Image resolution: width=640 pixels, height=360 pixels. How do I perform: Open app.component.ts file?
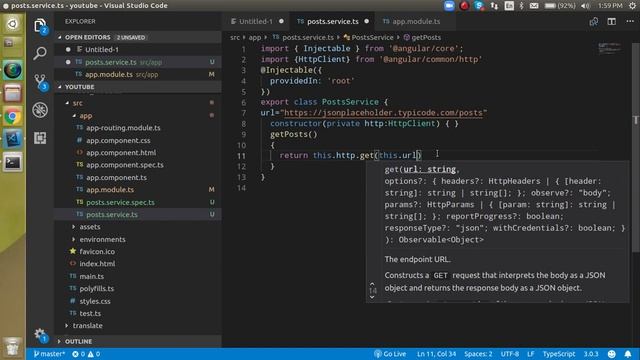tap(116, 178)
